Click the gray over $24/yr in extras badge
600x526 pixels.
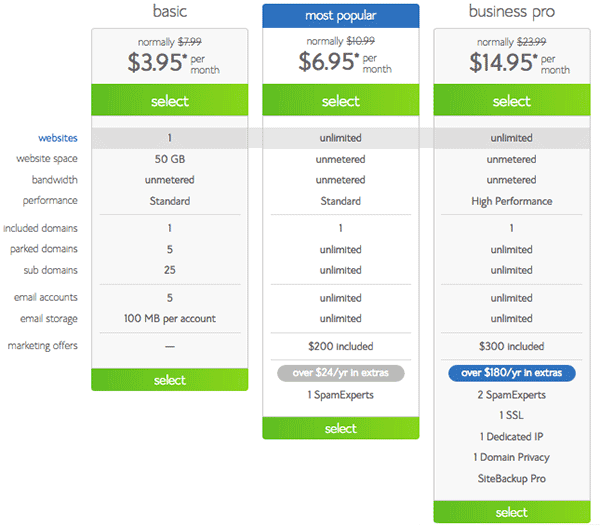pyautogui.click(x=341, y=373)
